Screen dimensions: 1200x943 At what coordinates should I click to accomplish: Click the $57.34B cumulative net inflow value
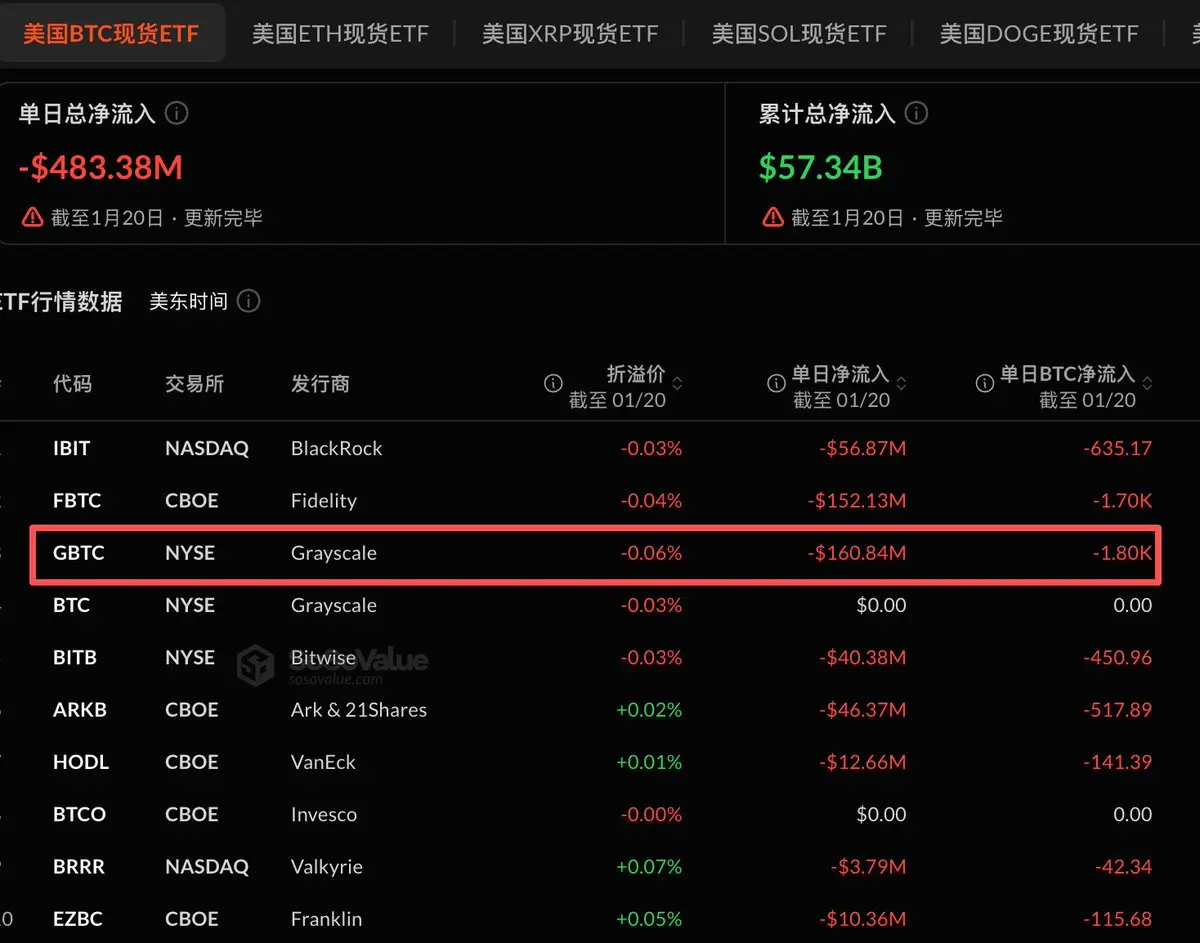pos(820,167)
